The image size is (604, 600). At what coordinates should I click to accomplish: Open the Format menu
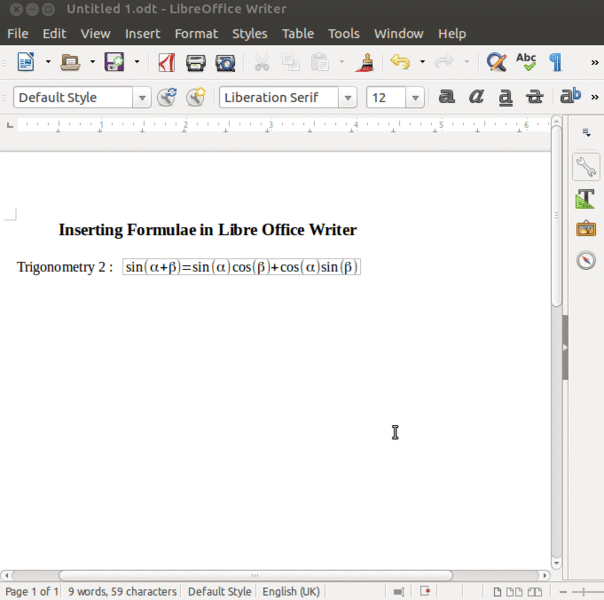click(x=196, y=34)
